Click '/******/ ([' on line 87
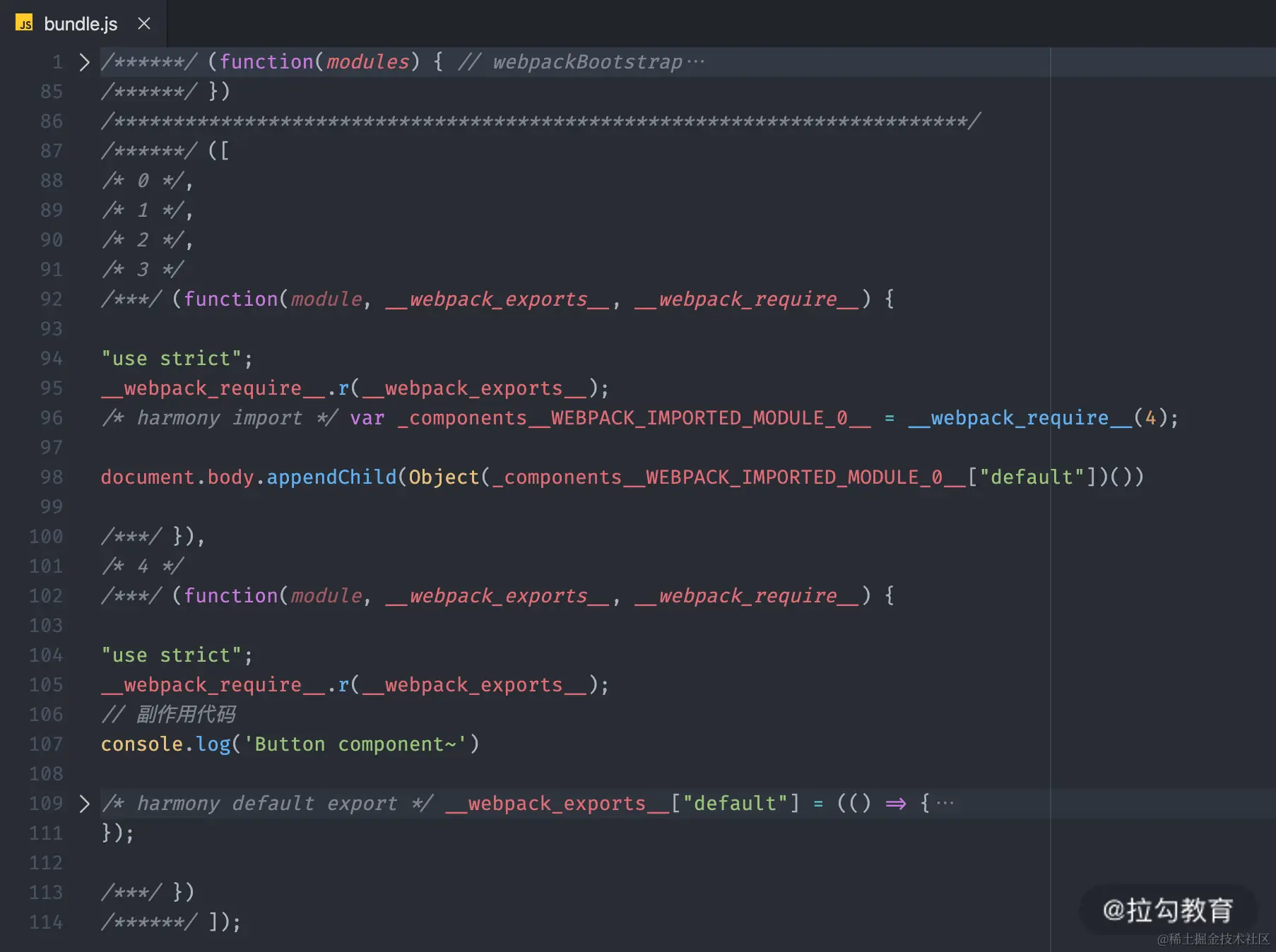Screen dimensions: 1276x952 point(165,151)
